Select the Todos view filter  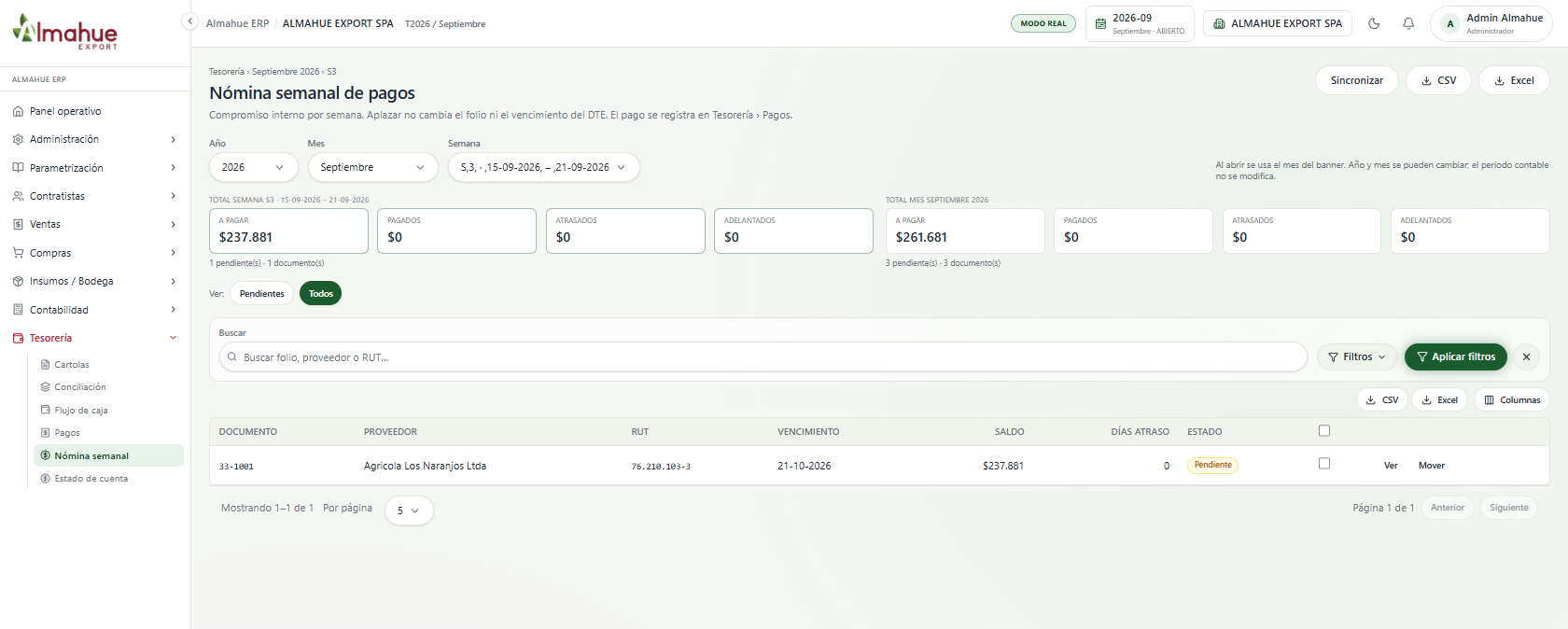coord(321,294)
